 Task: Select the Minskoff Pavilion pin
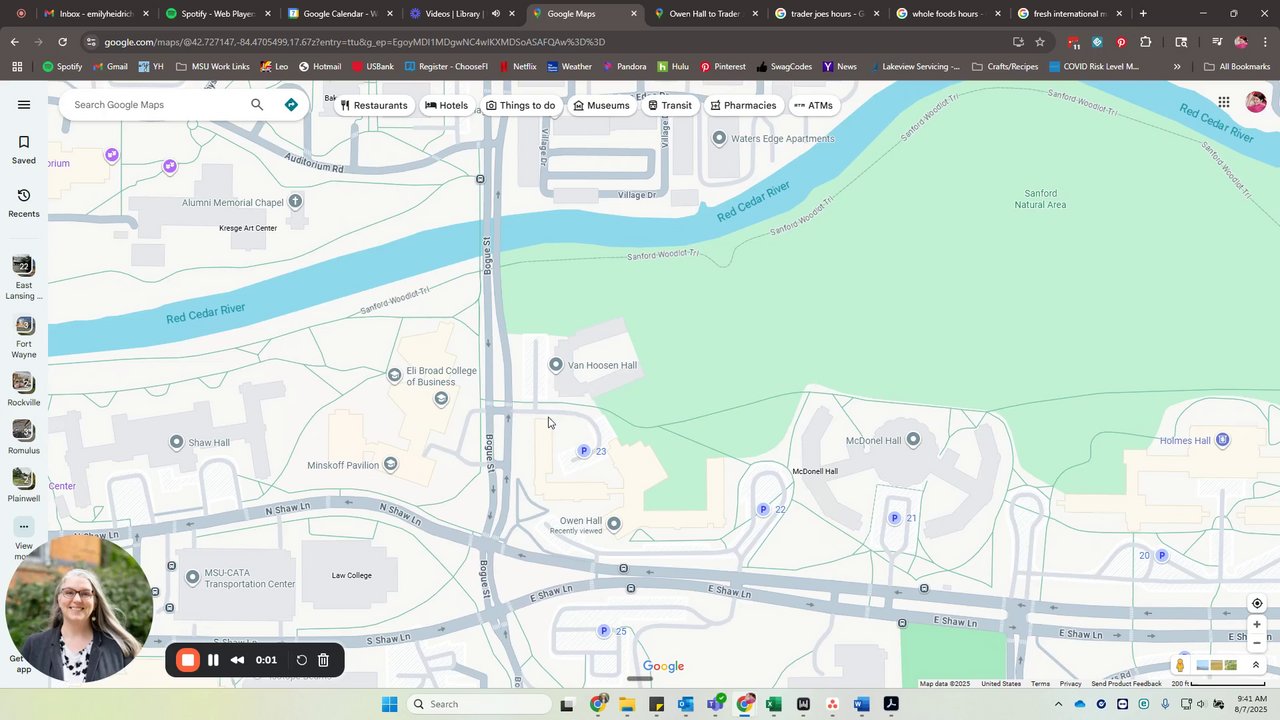(x=391, y=464)
